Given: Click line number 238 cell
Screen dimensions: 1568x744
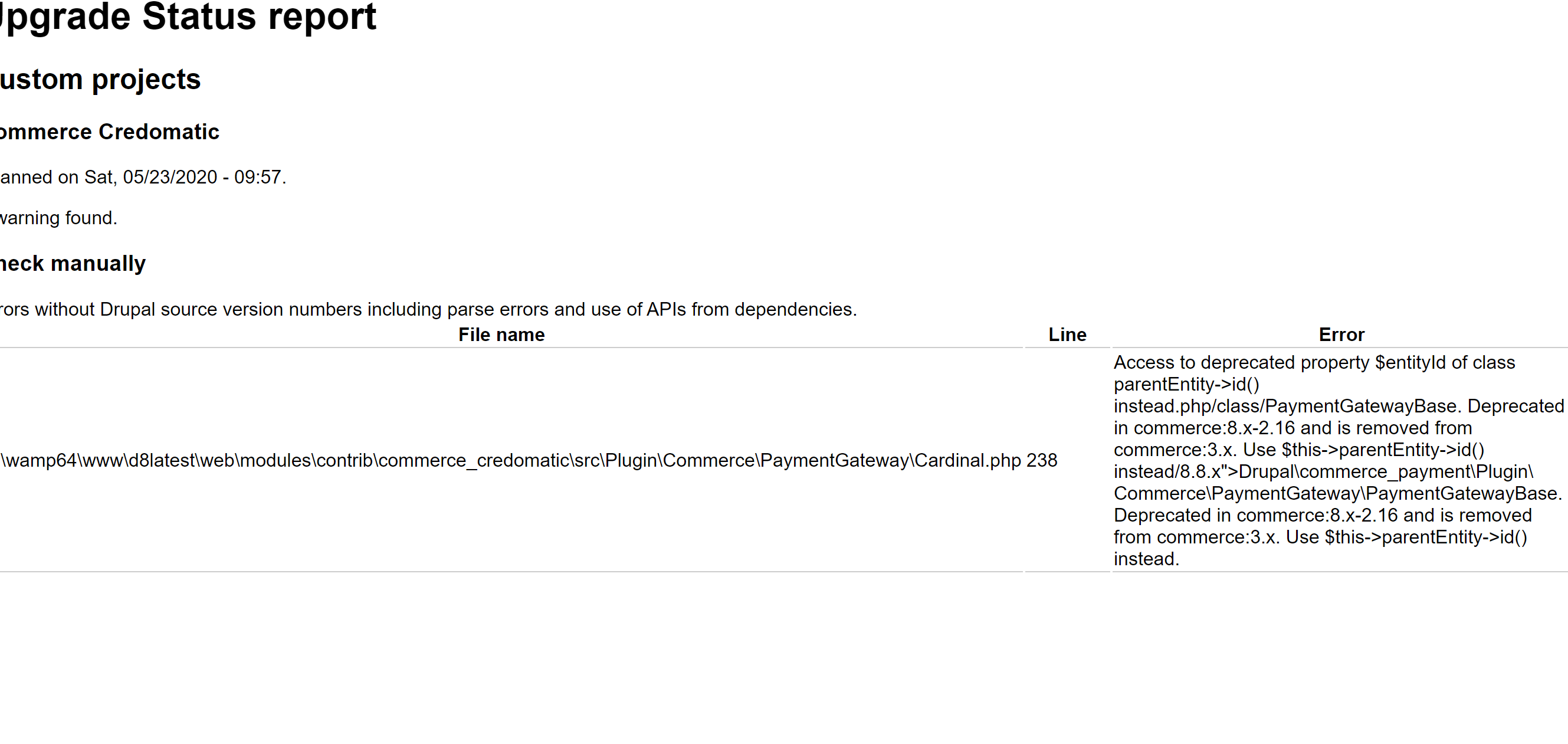Looking at the screenshot, I should click(1041, 460).
